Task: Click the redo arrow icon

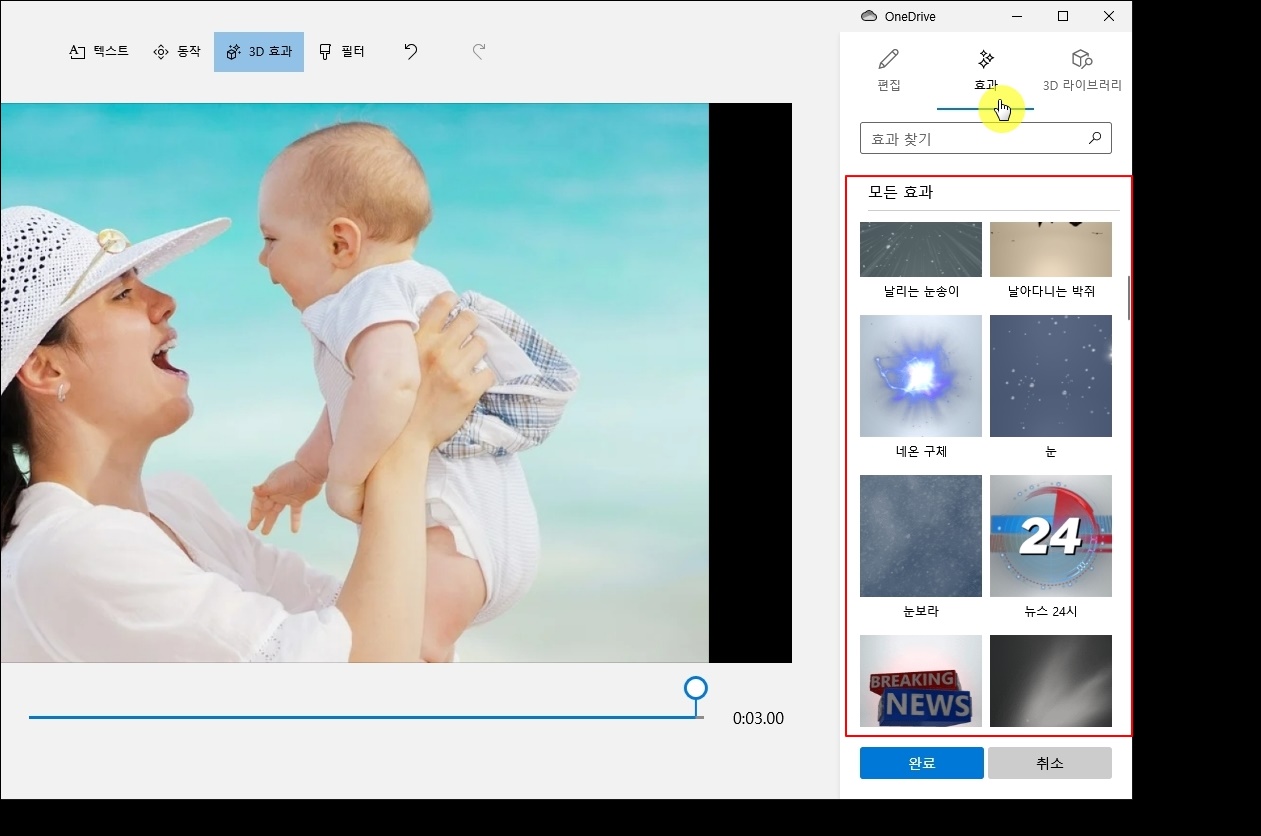Action: click(x=479, y=52)
